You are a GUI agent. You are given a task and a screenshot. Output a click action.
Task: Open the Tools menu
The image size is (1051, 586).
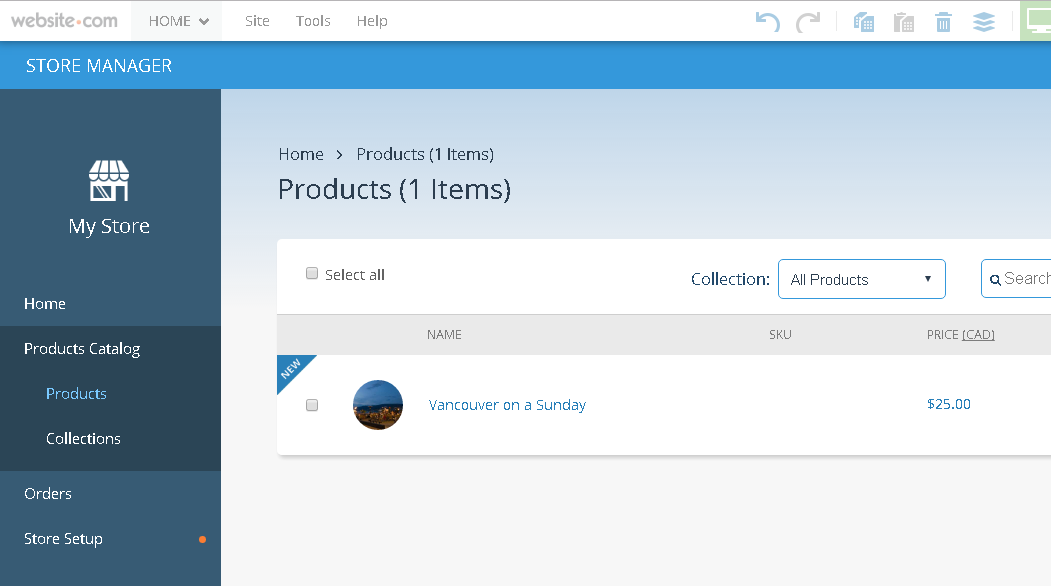point(313,21)
